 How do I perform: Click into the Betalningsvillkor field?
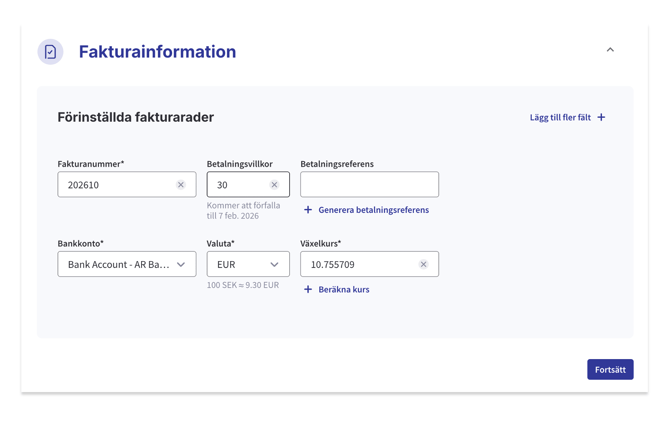(238, 185)
